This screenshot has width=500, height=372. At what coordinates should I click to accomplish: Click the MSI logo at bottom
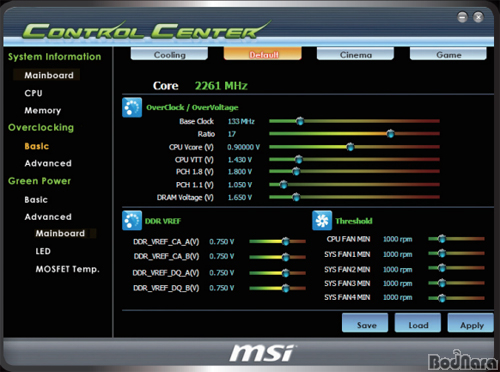[x=262, y=353]
